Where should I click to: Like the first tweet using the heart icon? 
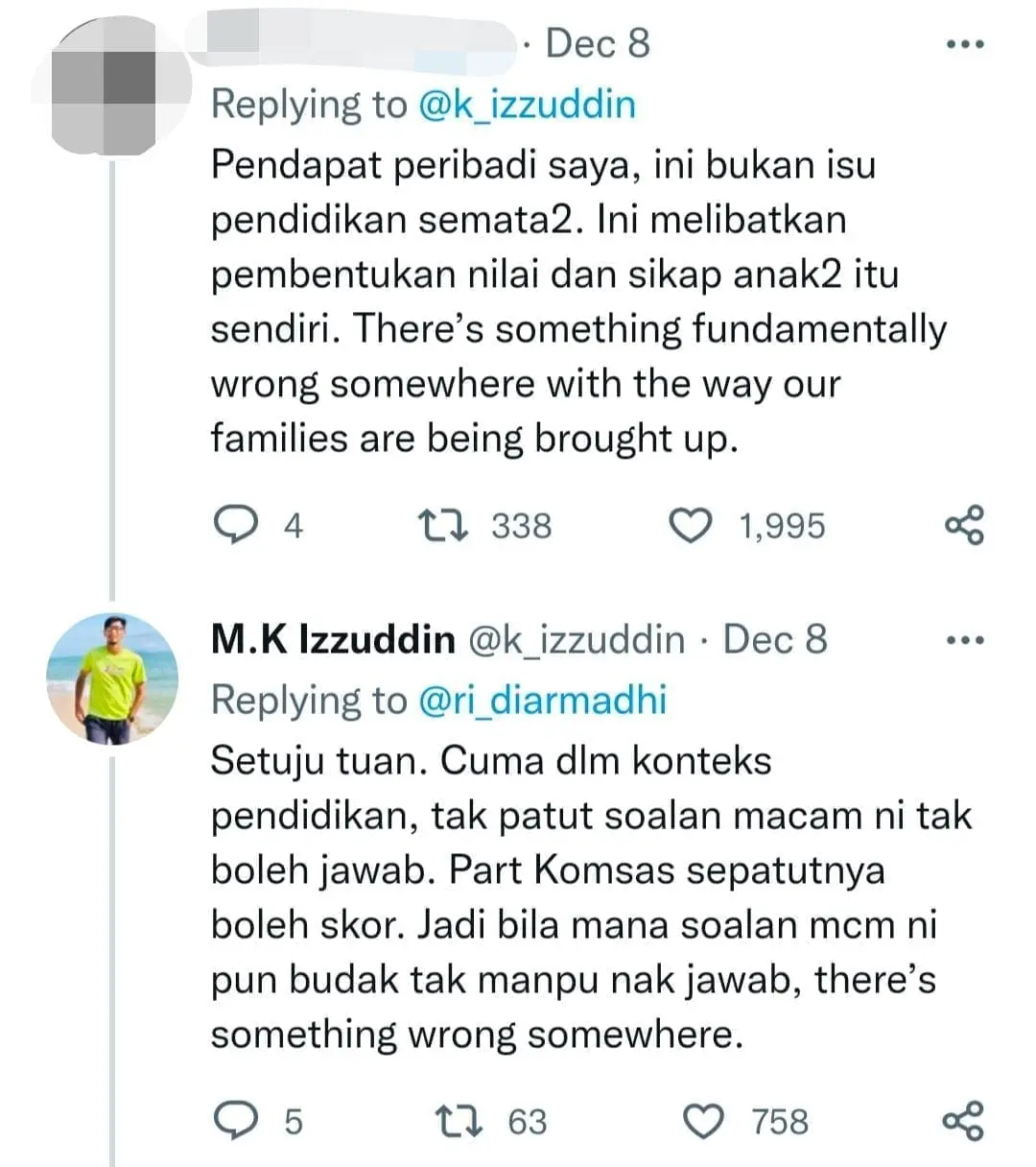click(x=693, y=524)
